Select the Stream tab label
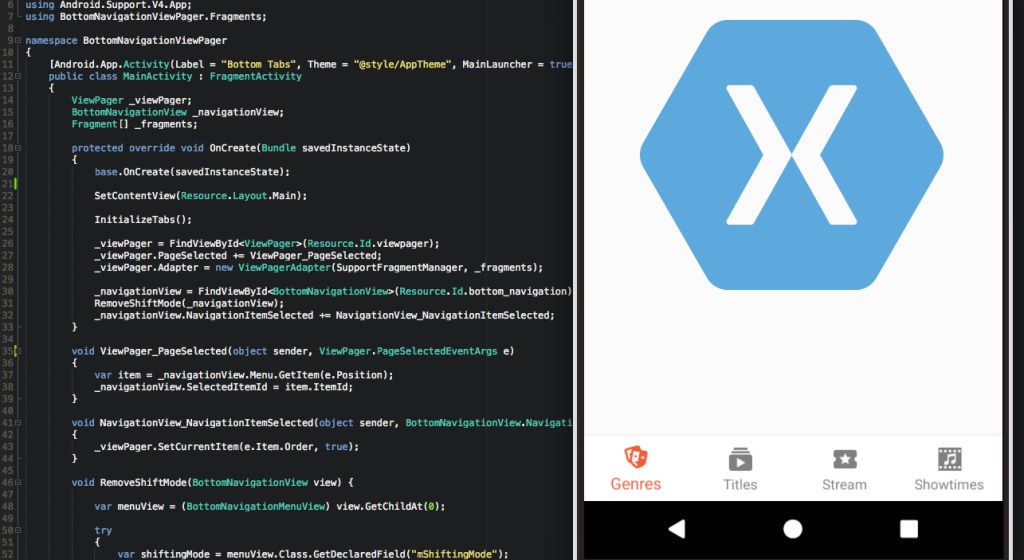1024x560 pixels. pyautogui.click(x=844, y=484)
